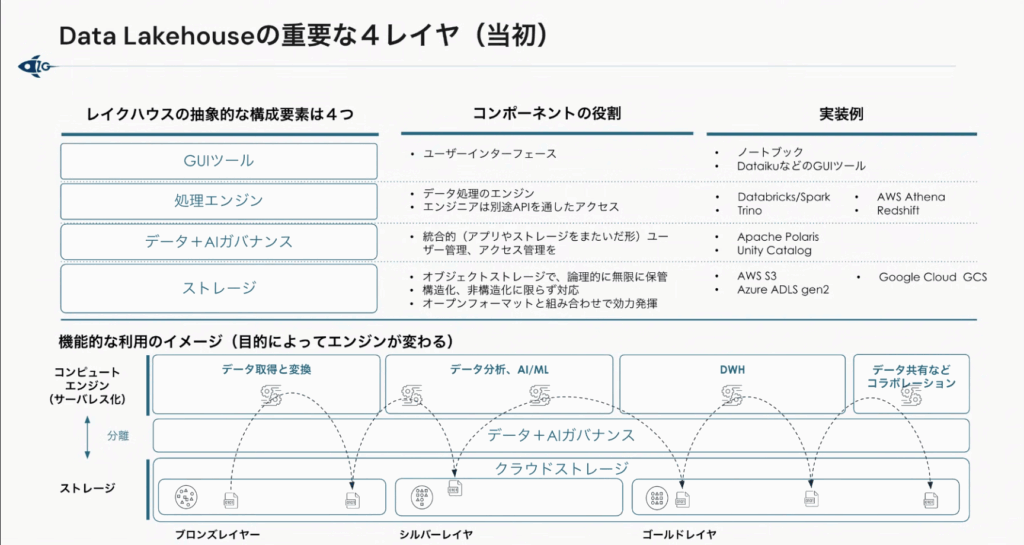Click the コンピュートエンジン(サーバレス化) side label
The image size is (1024, 545).
[87, 385]
